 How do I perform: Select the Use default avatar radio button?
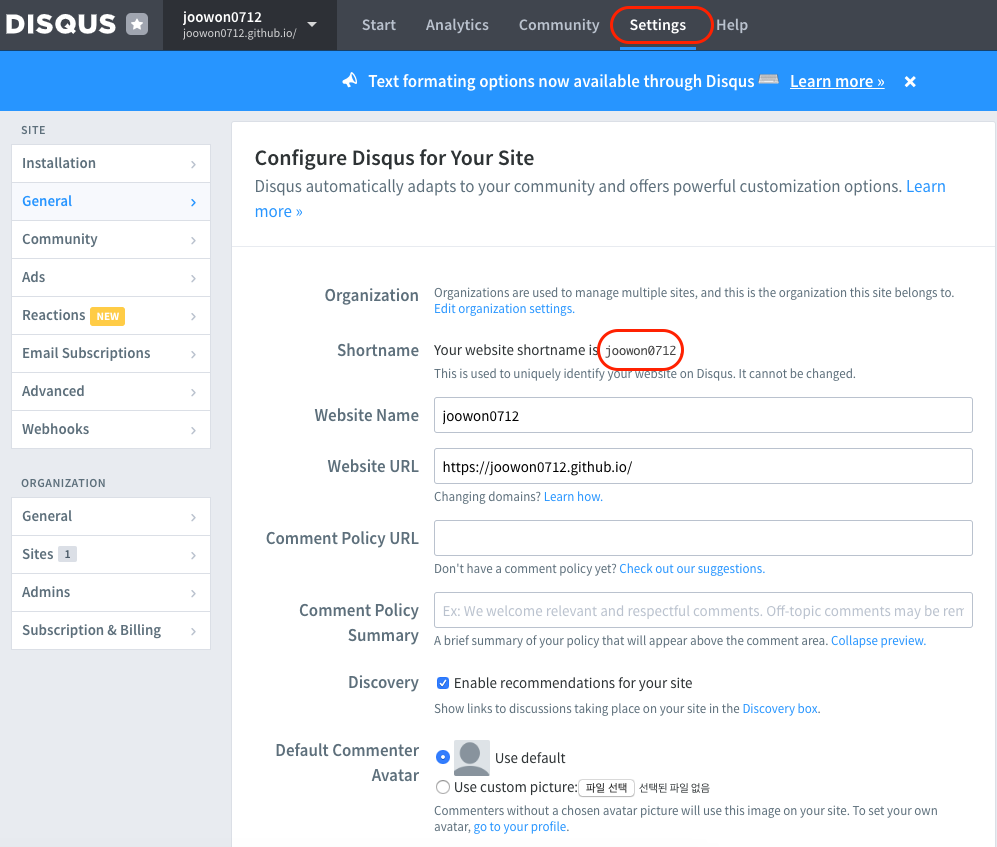[443, 757]
